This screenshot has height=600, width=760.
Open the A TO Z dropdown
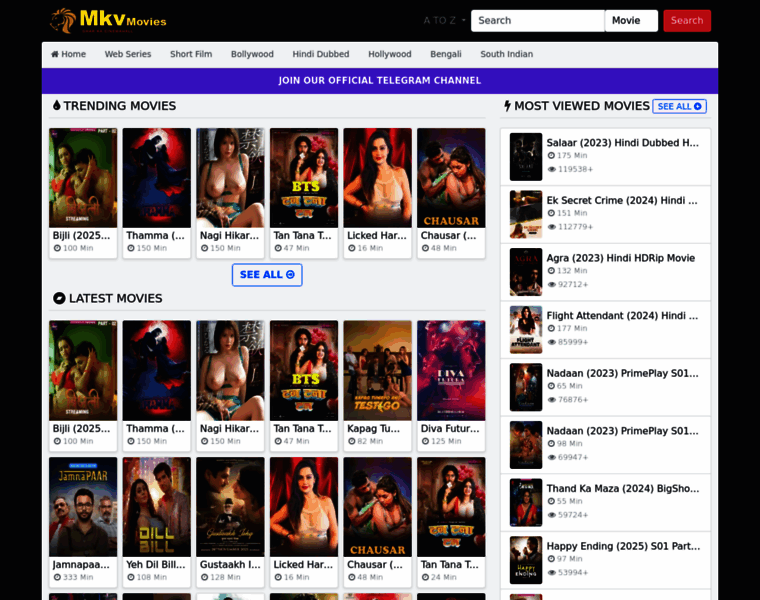tap(444, 20)
